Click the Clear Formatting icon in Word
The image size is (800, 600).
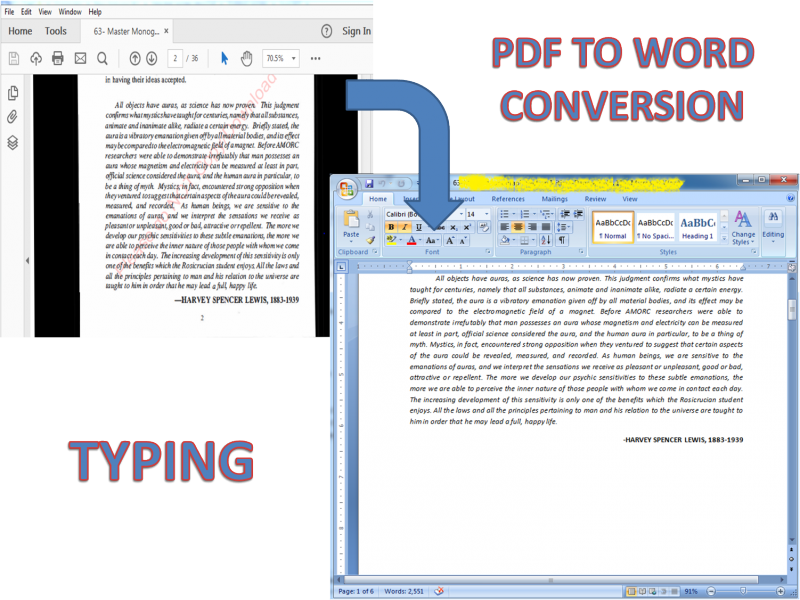coord(484,227)
